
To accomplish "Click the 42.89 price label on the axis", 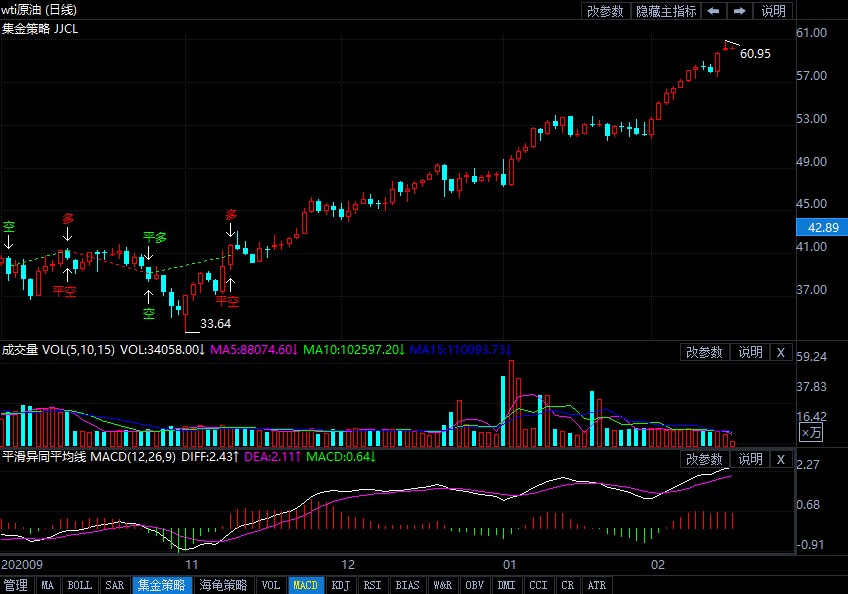I will (821, 228).
